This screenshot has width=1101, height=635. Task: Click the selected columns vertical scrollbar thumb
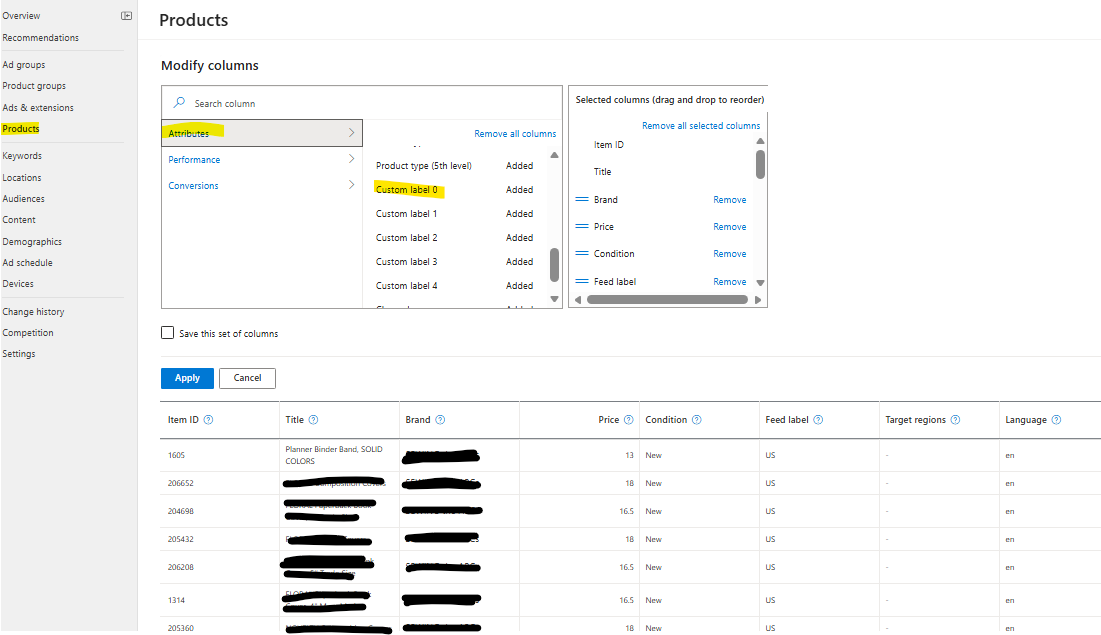click(x=760, y=164)
